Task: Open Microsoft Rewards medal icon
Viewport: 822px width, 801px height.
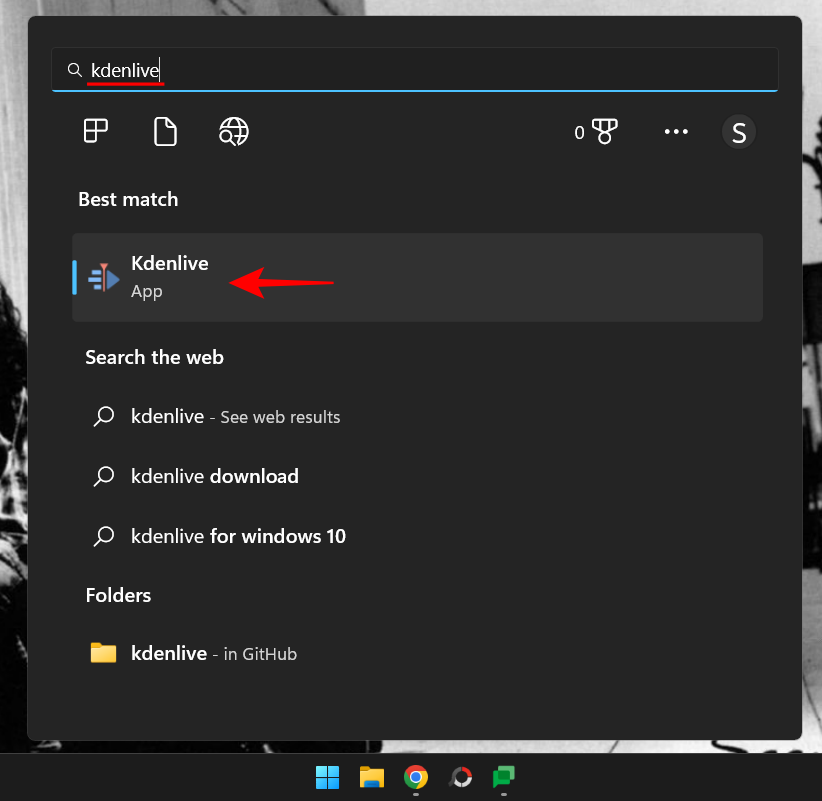Action: coord(604,131)
